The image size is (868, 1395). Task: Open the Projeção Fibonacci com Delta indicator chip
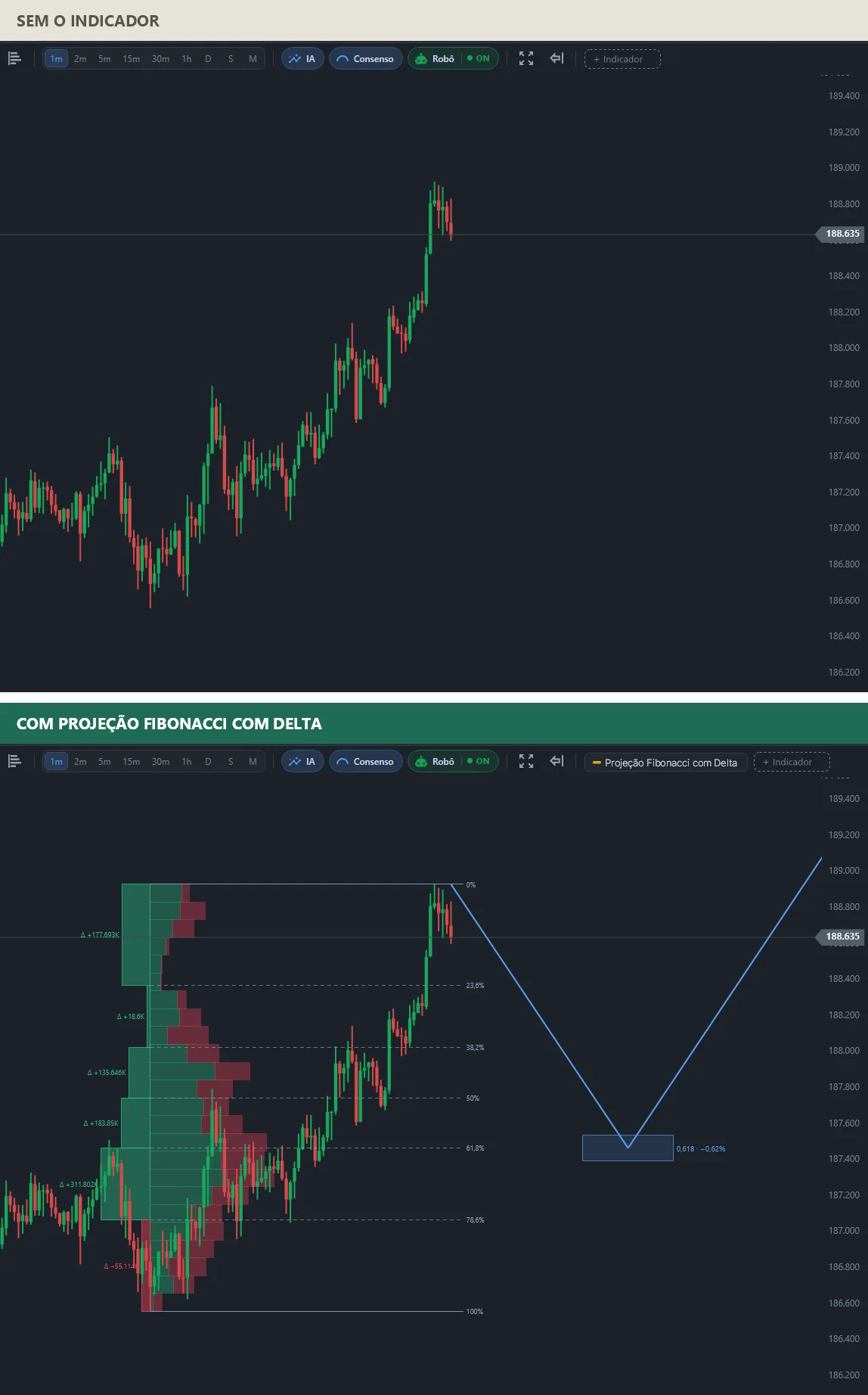[665, 763]
